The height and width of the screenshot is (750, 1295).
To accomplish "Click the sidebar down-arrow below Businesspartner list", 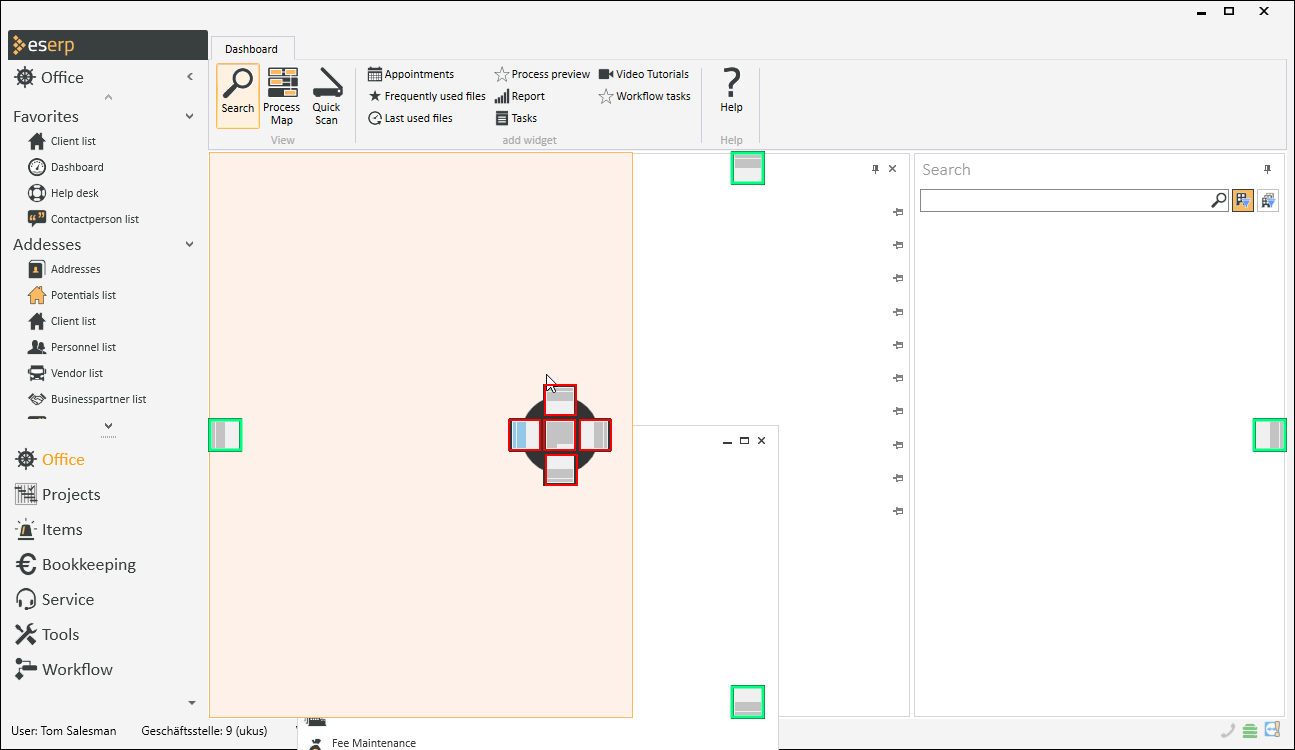I will 108,426.
